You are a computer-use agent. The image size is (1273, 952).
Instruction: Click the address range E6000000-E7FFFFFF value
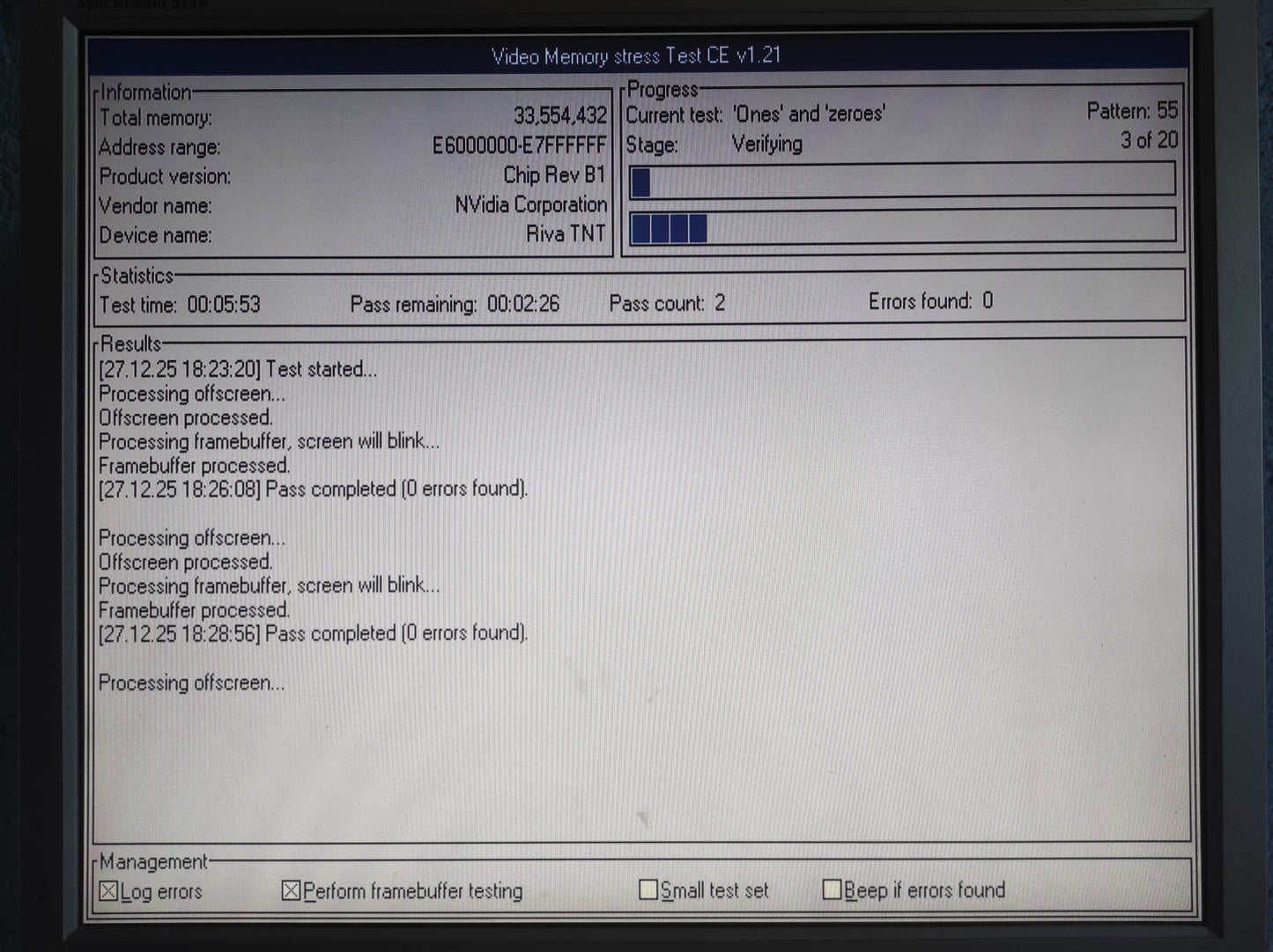518,145
